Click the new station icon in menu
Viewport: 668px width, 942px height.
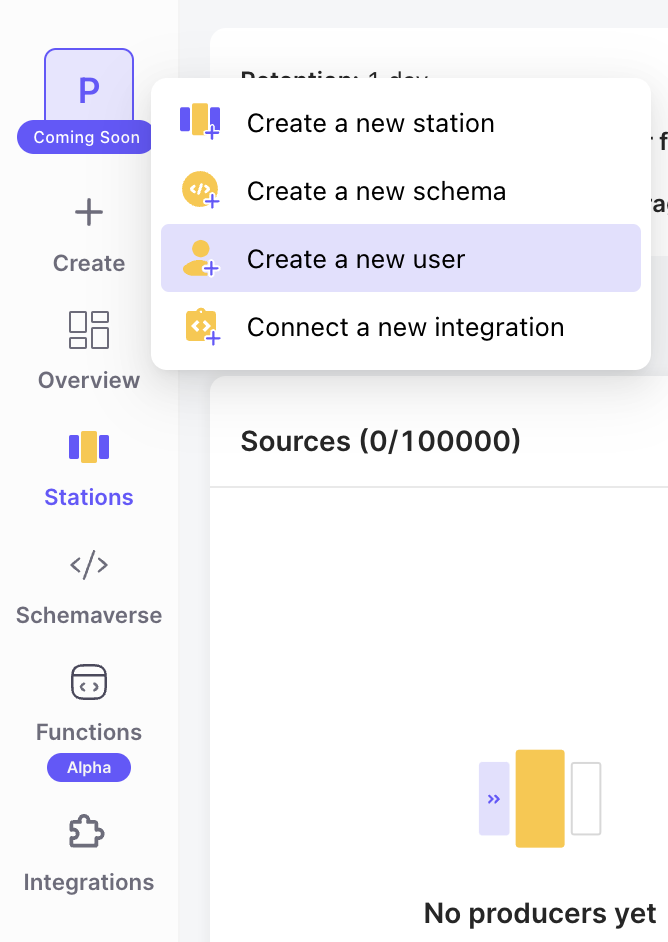tap(201, 121)
